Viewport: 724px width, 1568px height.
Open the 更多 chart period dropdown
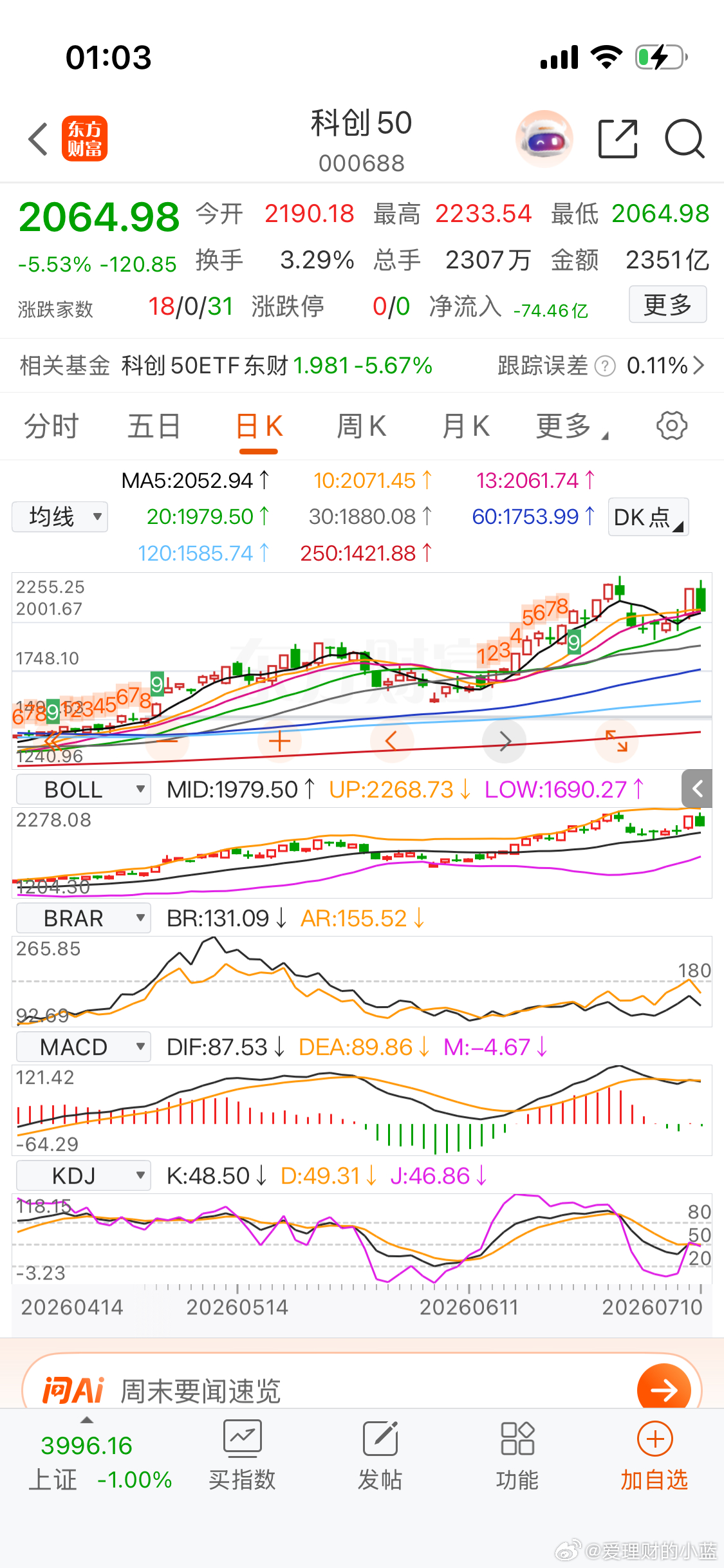(572, 426)
